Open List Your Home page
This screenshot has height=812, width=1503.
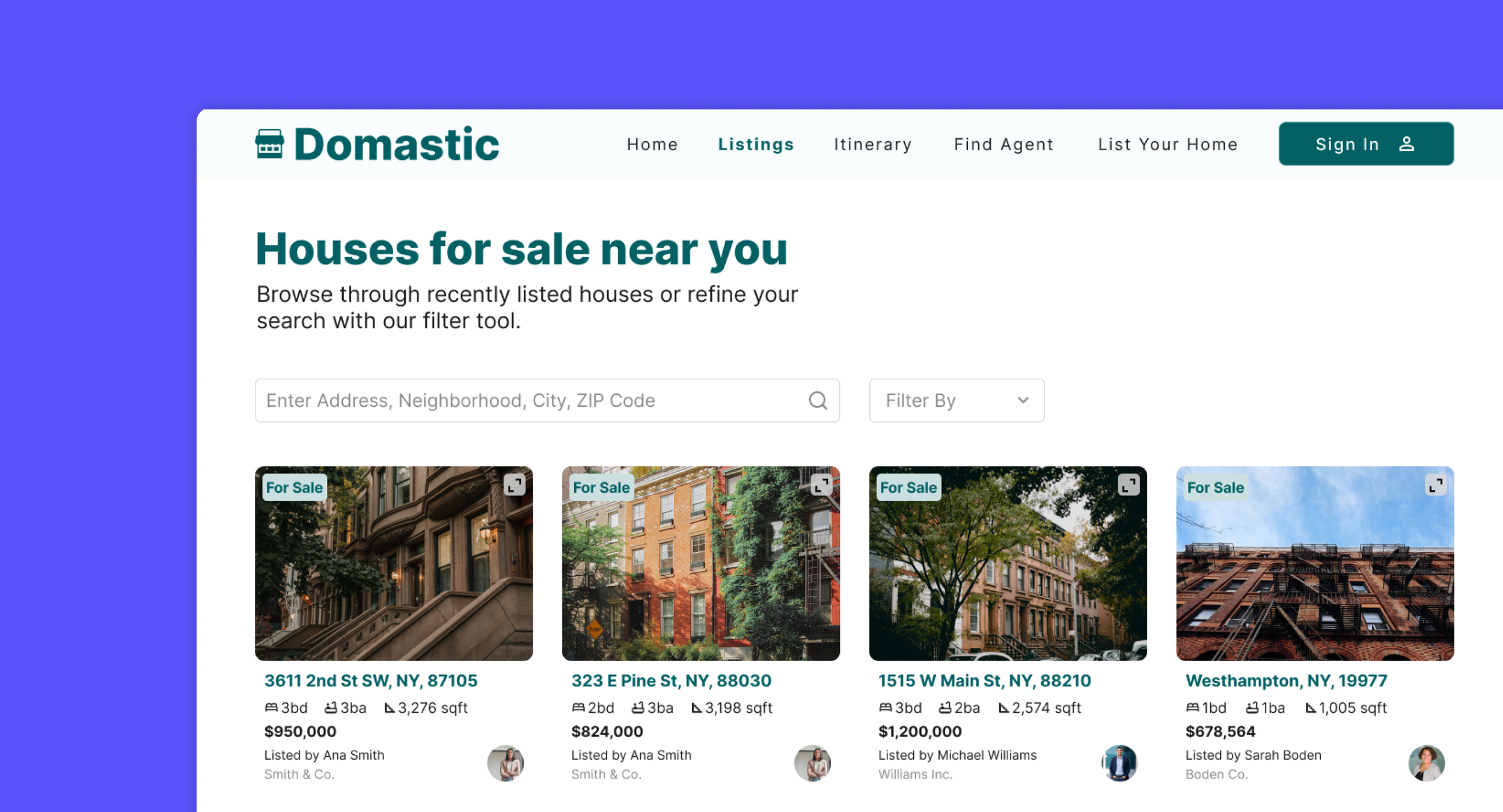tap(1168, 144)
